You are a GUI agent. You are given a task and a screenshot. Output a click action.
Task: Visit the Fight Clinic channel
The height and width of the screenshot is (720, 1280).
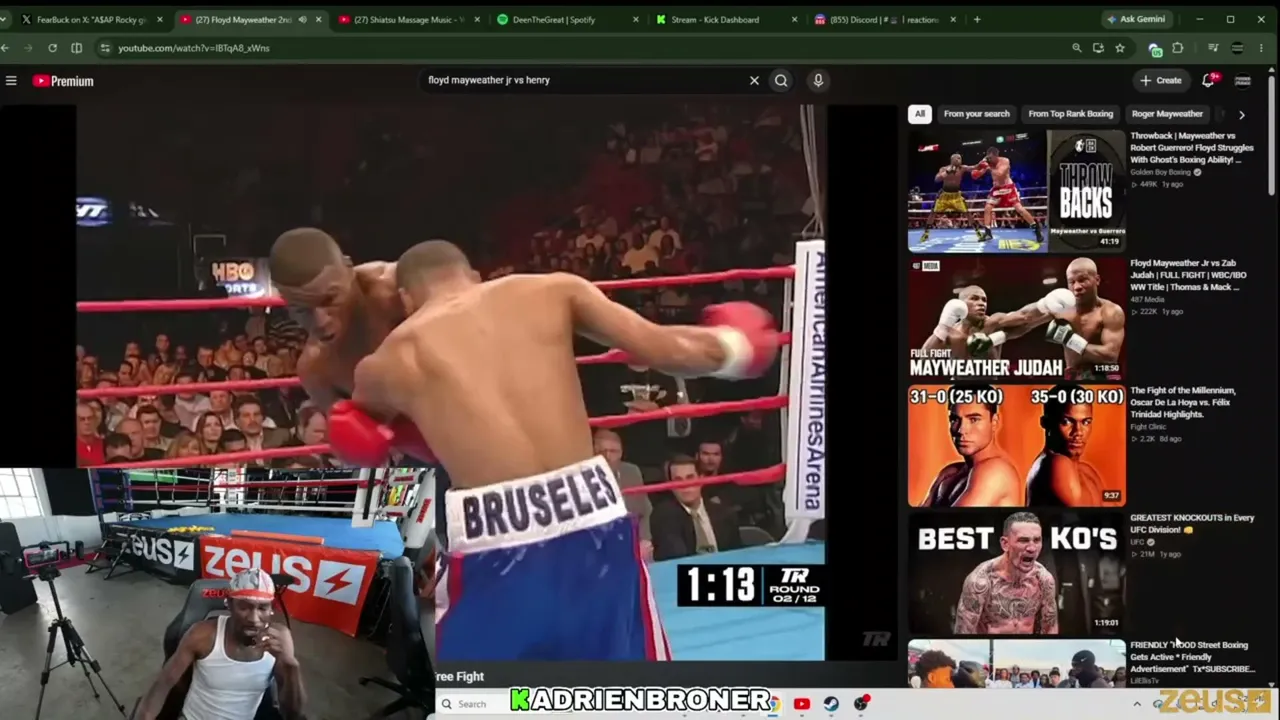[1148, 427]
